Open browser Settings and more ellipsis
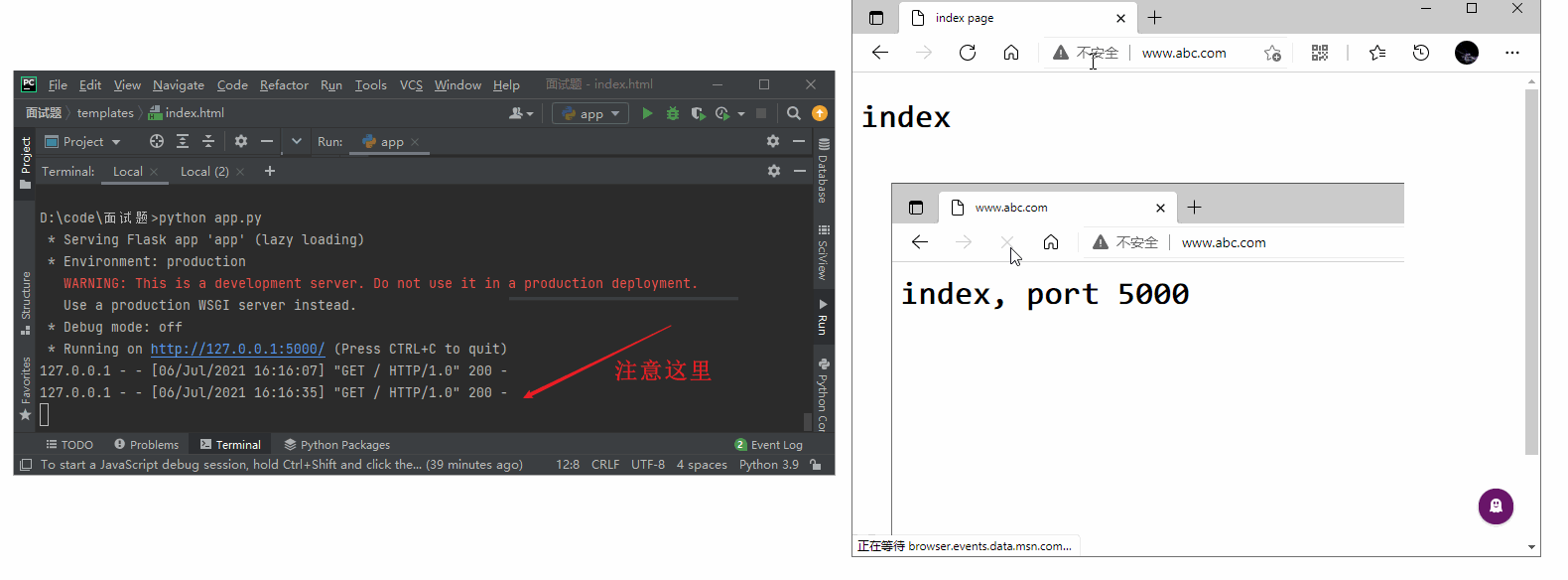Viewport: 1568px width, 580px height. [1512, 53]
